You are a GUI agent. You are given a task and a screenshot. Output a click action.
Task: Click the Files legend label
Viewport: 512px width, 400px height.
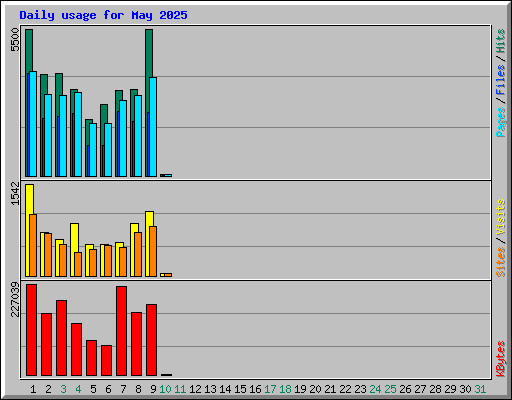pos(500,80)
